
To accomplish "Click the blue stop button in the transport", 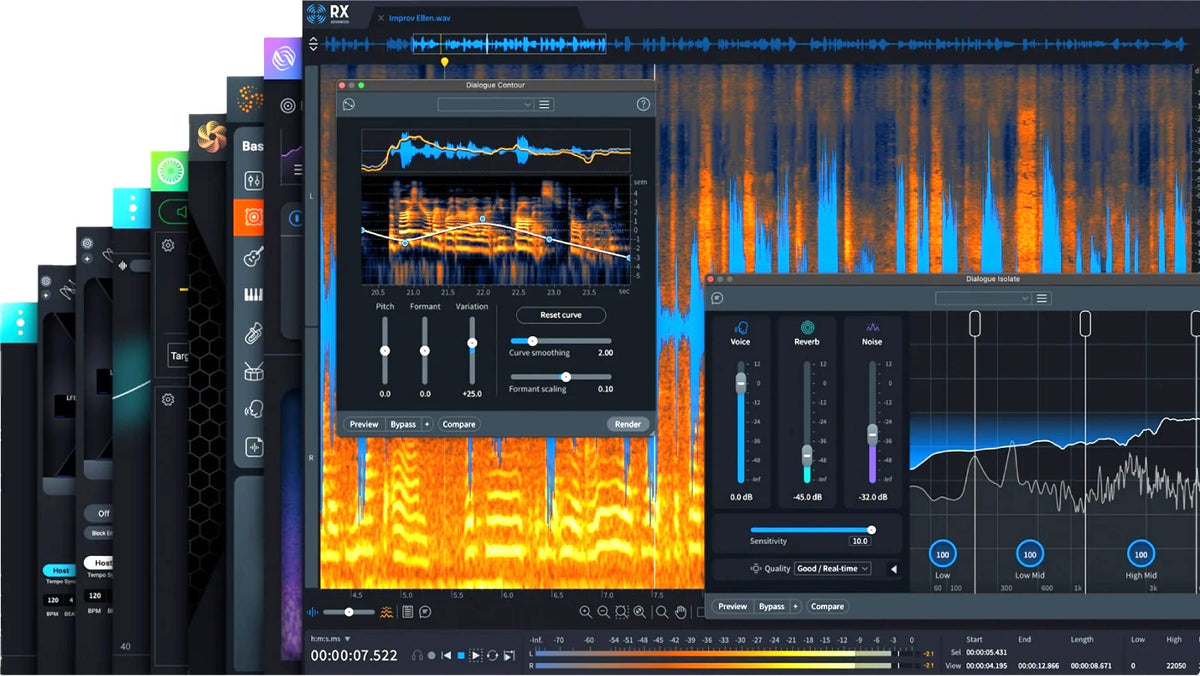I will pos(461,655).
